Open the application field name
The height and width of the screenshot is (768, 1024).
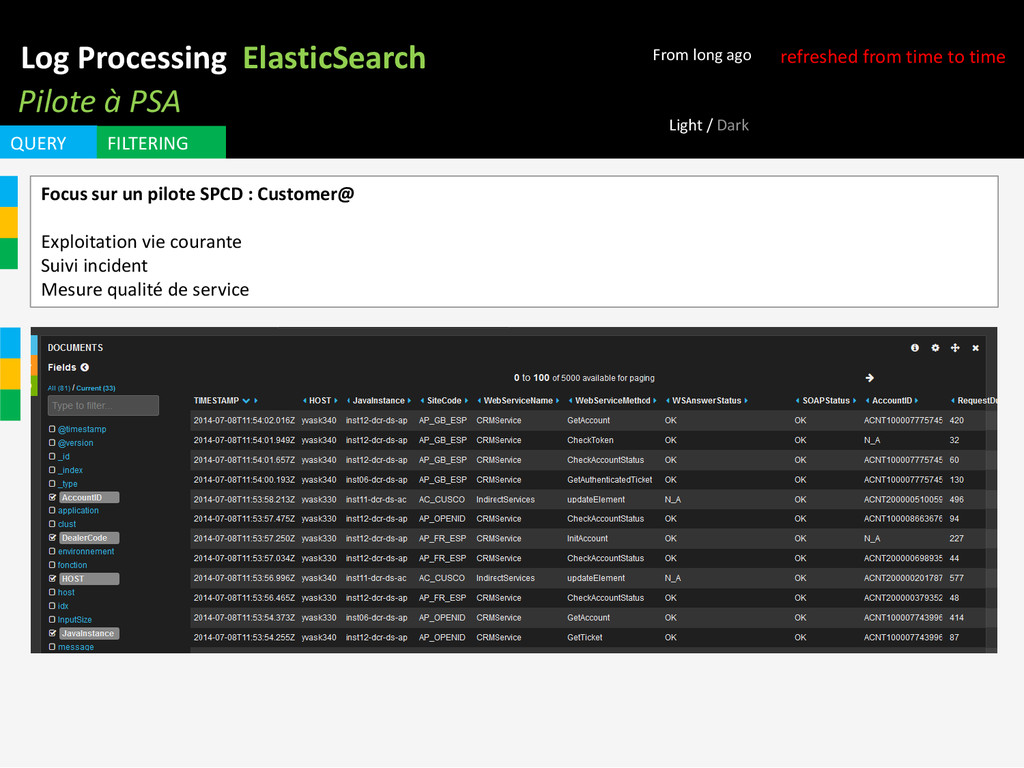click(78, 511)
